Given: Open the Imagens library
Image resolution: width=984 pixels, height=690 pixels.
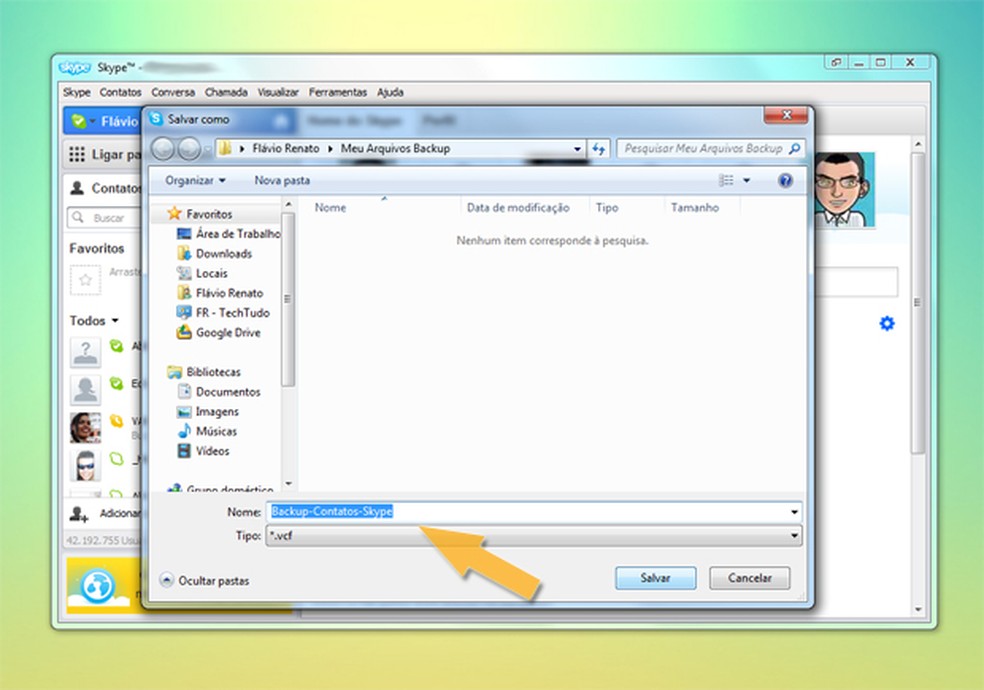Looking at the screenshot, I should coord(217,411).
